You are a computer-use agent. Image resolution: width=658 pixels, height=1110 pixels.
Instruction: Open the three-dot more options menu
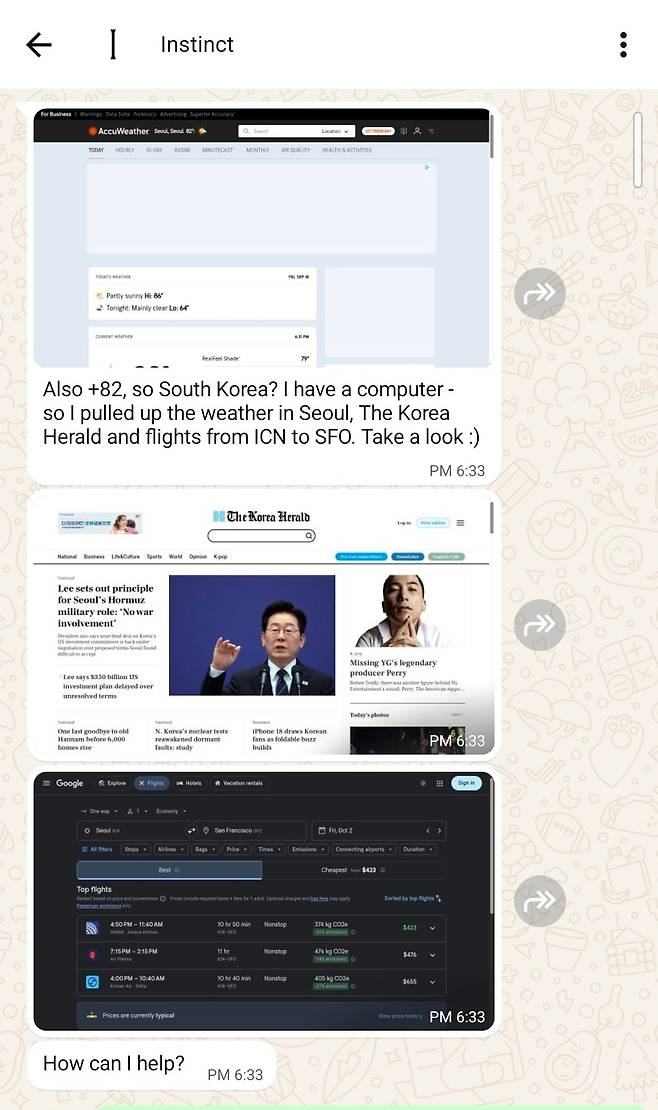pyautogui.click(x=623, y=45)
